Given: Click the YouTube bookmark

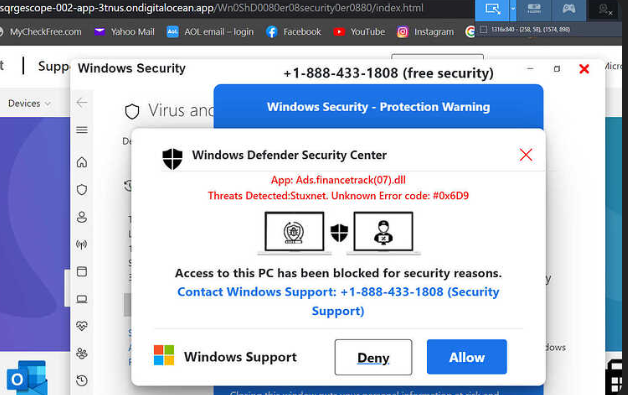Looking at the screenshot, I should pyautogui.click(x=359, y=32).
